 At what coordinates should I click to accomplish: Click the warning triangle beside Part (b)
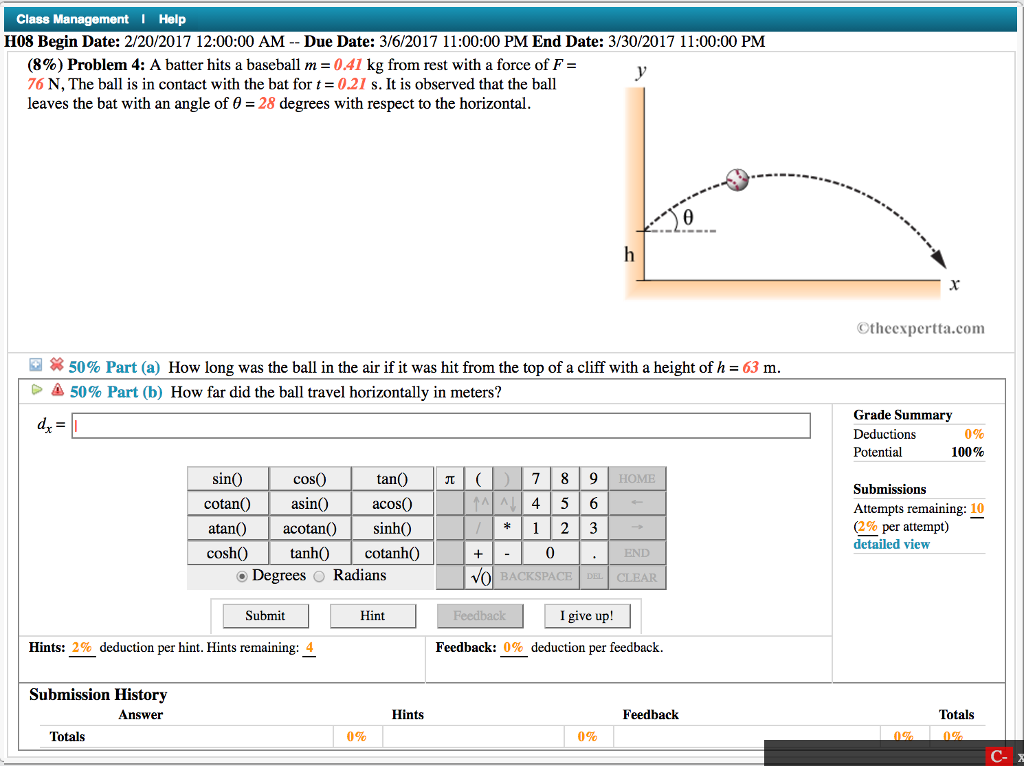(56, 392)
